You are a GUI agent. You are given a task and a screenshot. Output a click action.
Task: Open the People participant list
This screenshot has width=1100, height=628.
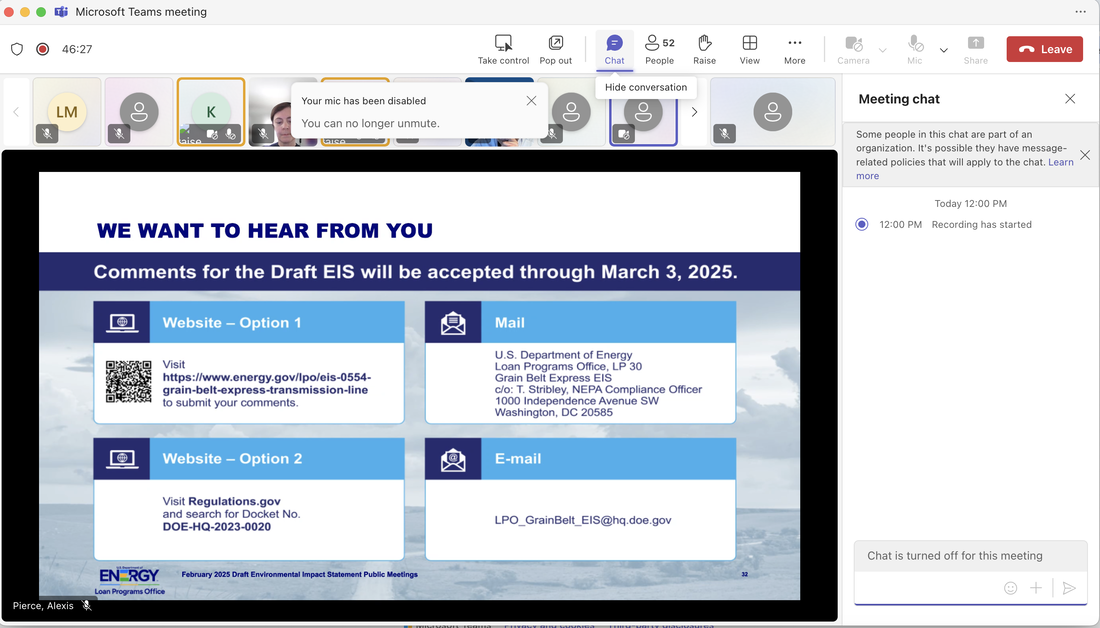(x=659, y=49)
